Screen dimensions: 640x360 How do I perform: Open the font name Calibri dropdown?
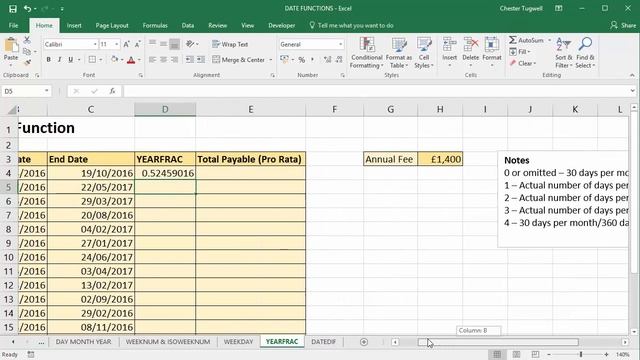coord(95,44)
